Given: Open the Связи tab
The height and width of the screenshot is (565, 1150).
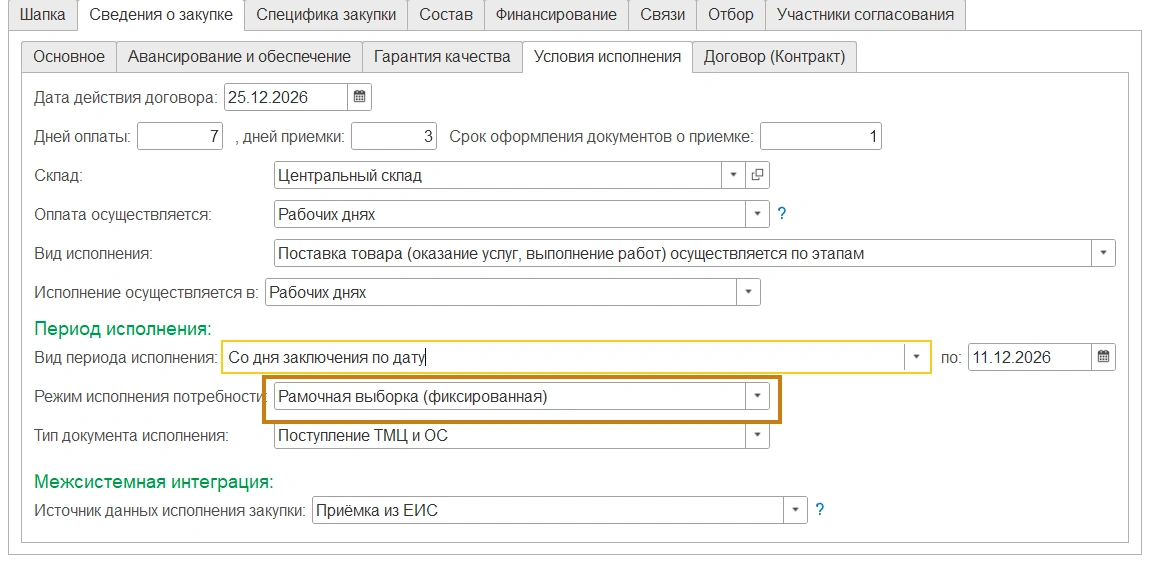Looking at the screenshot, I should pyautogui.click(x=662, y=15).
